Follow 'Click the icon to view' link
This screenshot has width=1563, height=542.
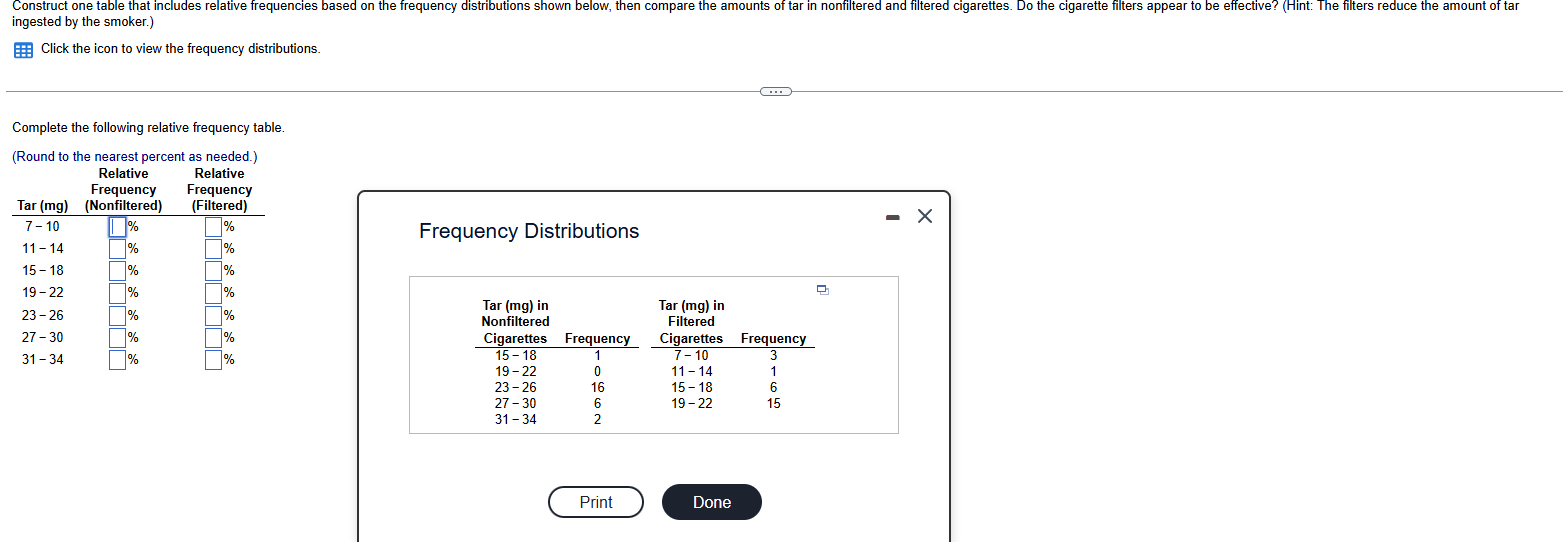pos(180,49)
